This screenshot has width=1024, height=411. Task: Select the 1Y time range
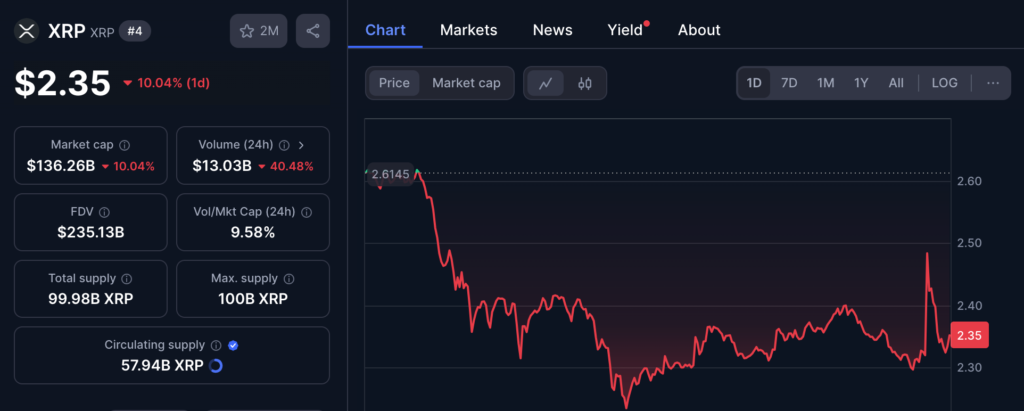tap(861, 83)
